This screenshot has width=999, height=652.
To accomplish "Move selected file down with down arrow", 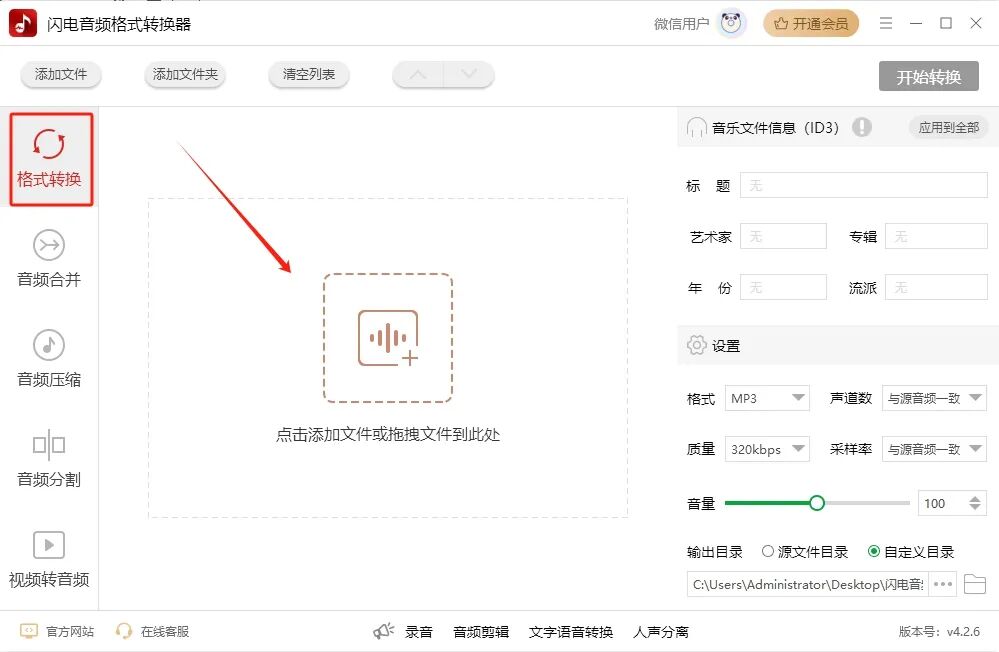I will point(469,75).
